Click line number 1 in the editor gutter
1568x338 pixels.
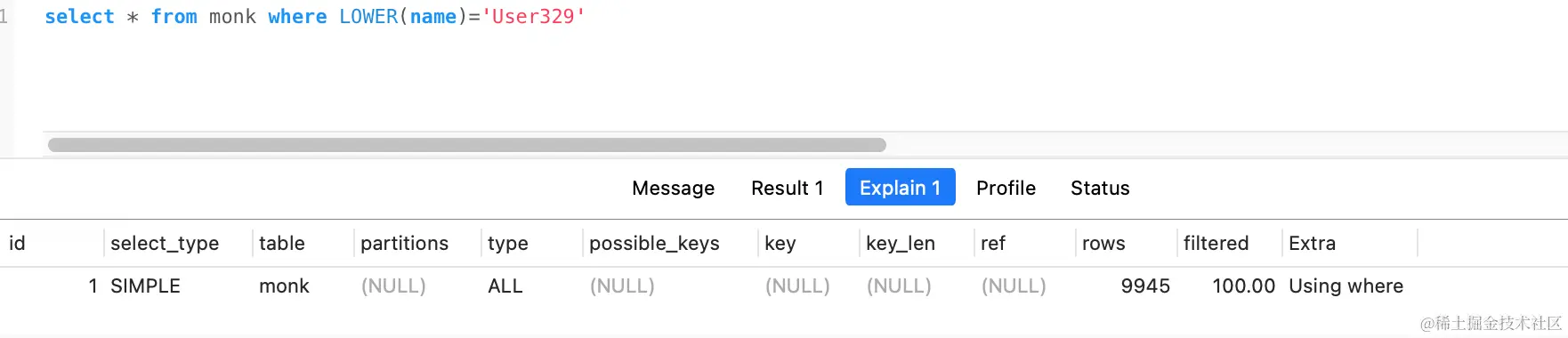pyautogui.click(x=4, y=17)
